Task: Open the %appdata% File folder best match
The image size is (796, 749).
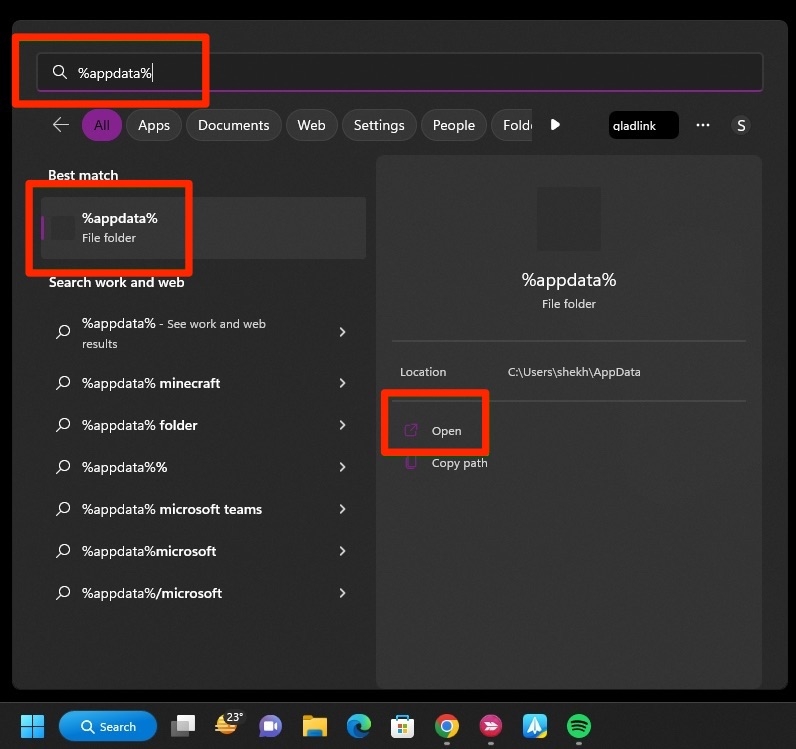Action: 203,228
